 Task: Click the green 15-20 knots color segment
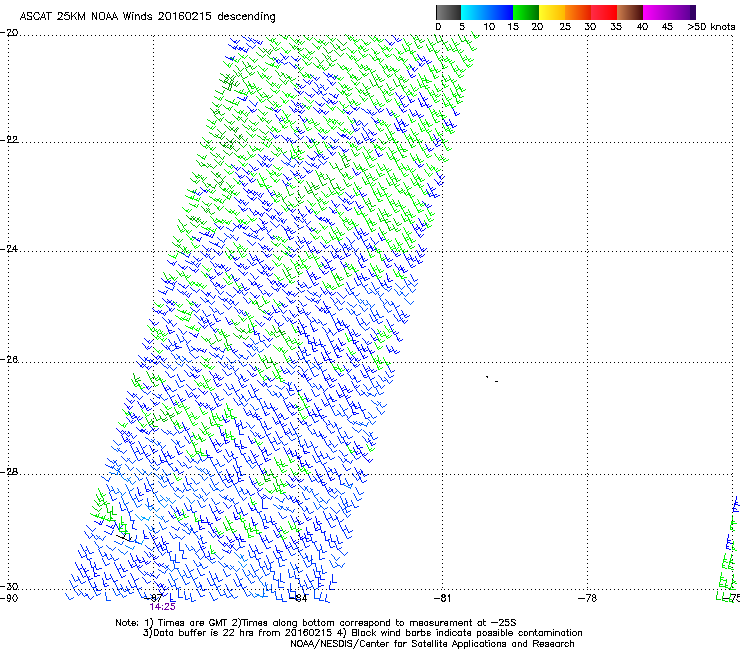pyautogui.click(x=526, y=12)
